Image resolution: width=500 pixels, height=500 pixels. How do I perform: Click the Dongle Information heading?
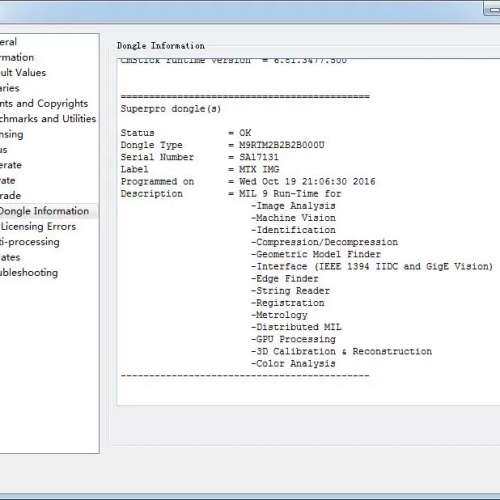(161, 46)
